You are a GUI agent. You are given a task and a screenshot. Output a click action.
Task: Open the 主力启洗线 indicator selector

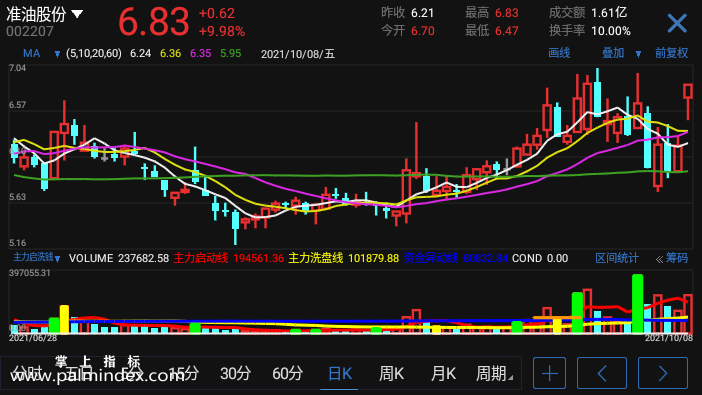click(36, 258)
